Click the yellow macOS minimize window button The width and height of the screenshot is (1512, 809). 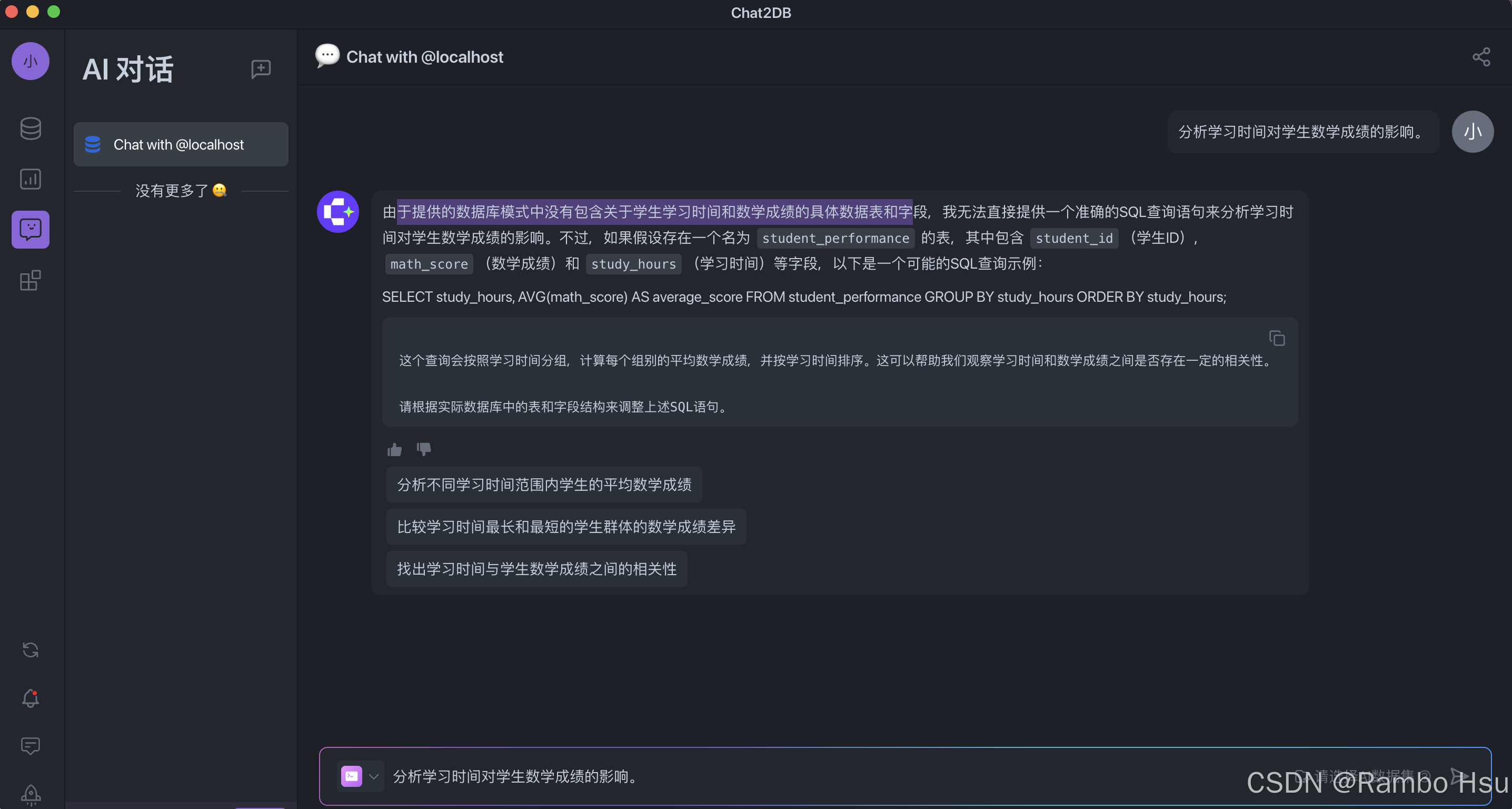point(32,12)
